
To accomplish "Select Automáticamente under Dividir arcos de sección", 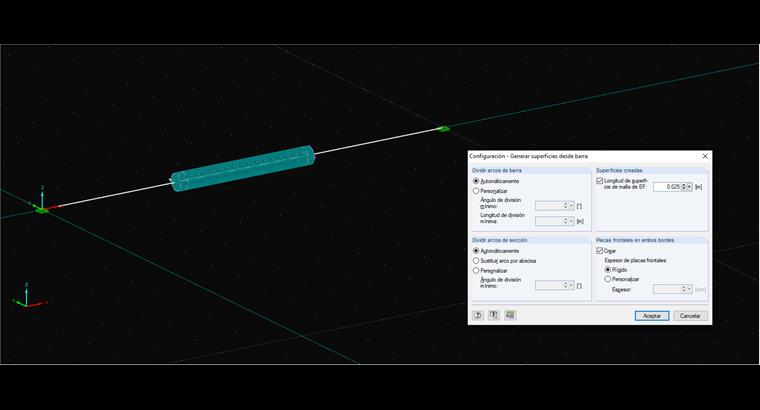I will (x=476, y=251).
